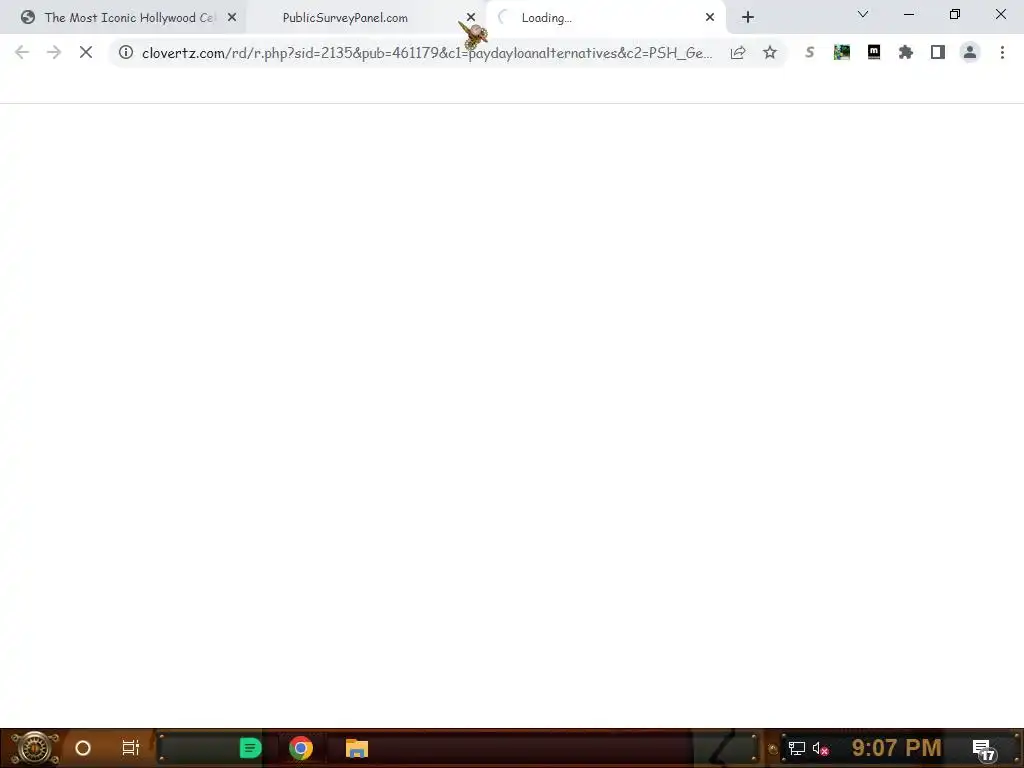
Task: Minimize the Chrome window
Action: [x=908, y=14]
